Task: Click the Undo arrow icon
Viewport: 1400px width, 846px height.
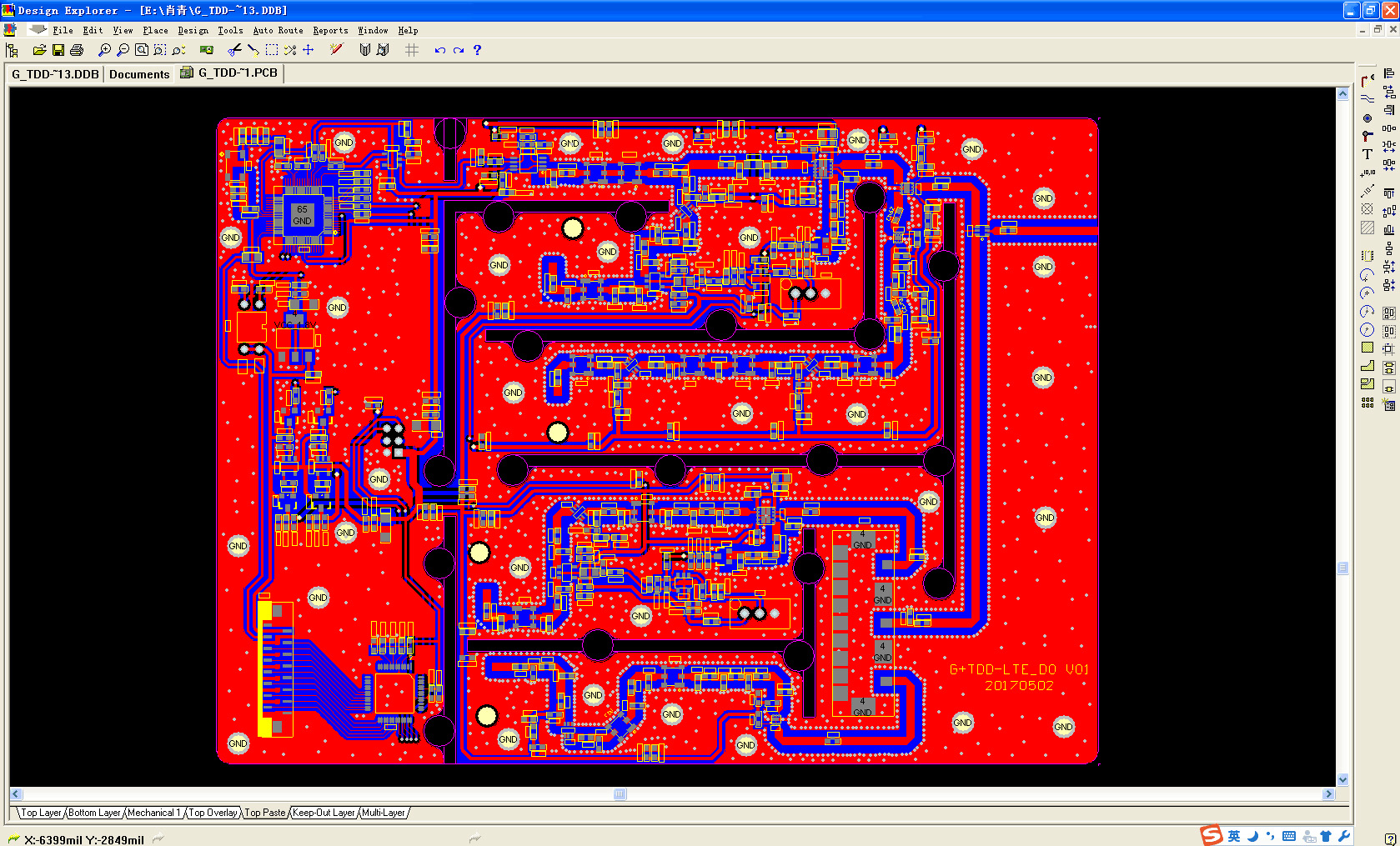Action: [x=439, y=50]
